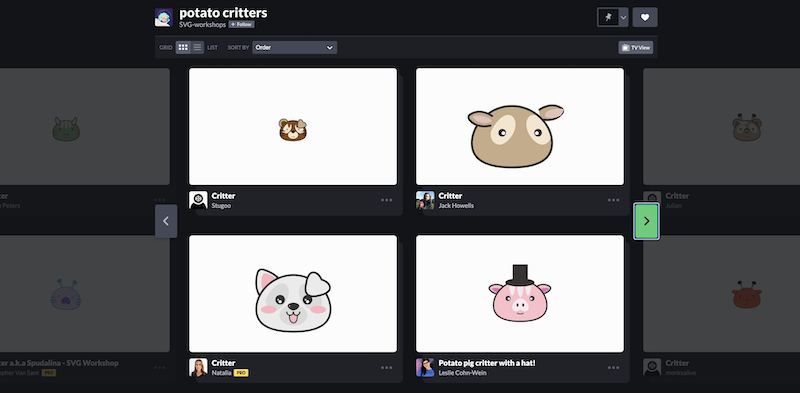
Task: Open the Sort By Order dropdown
Action: click(x=294, y=47)
